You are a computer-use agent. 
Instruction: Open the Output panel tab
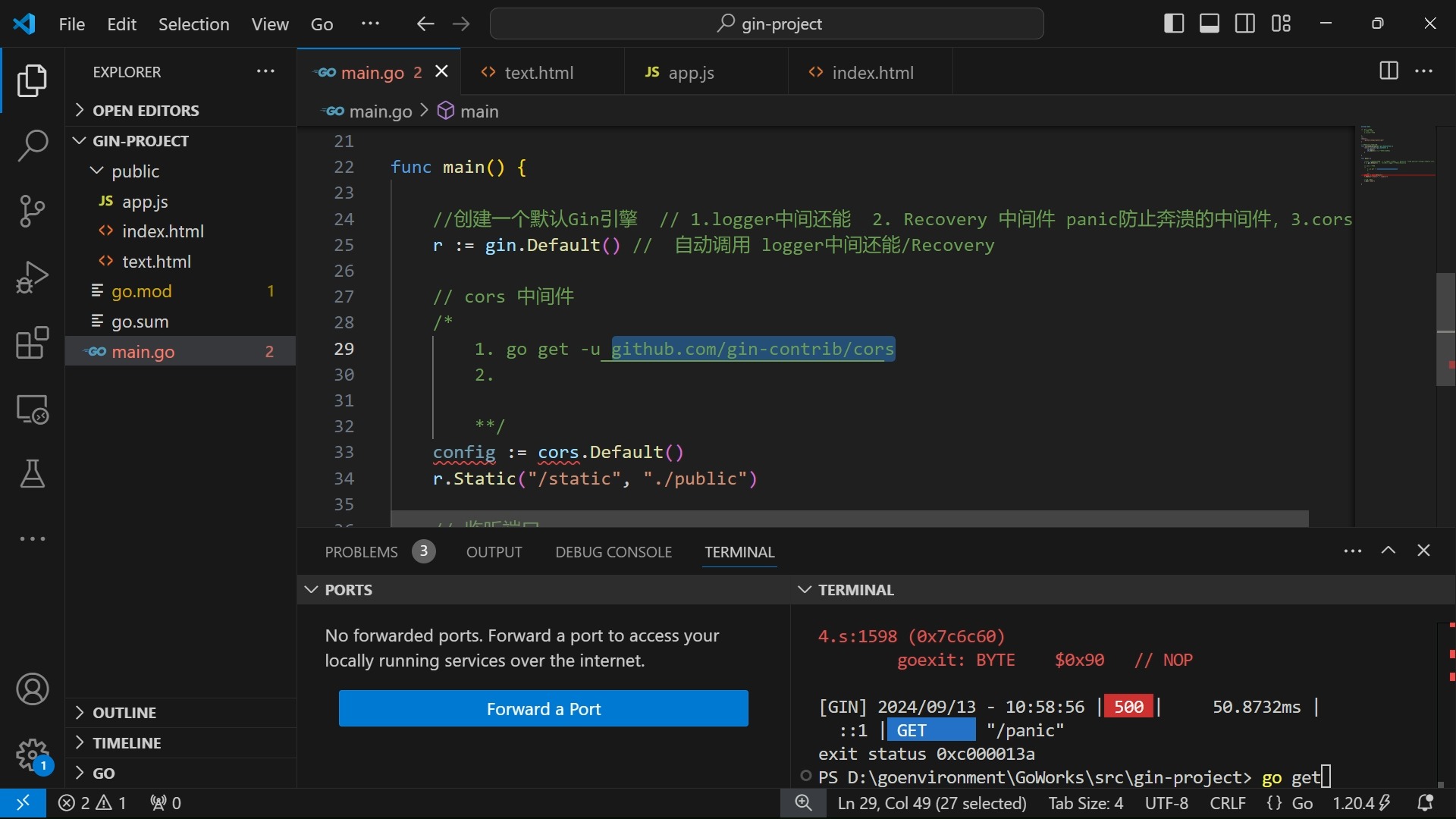pos(494,552)
